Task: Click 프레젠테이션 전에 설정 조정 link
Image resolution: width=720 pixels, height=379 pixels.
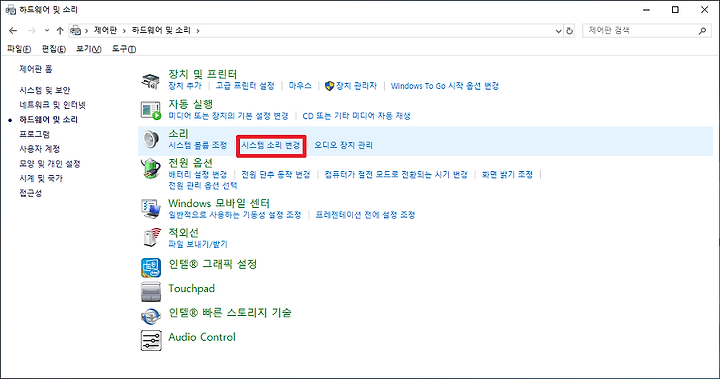Action: coord(365,215)
